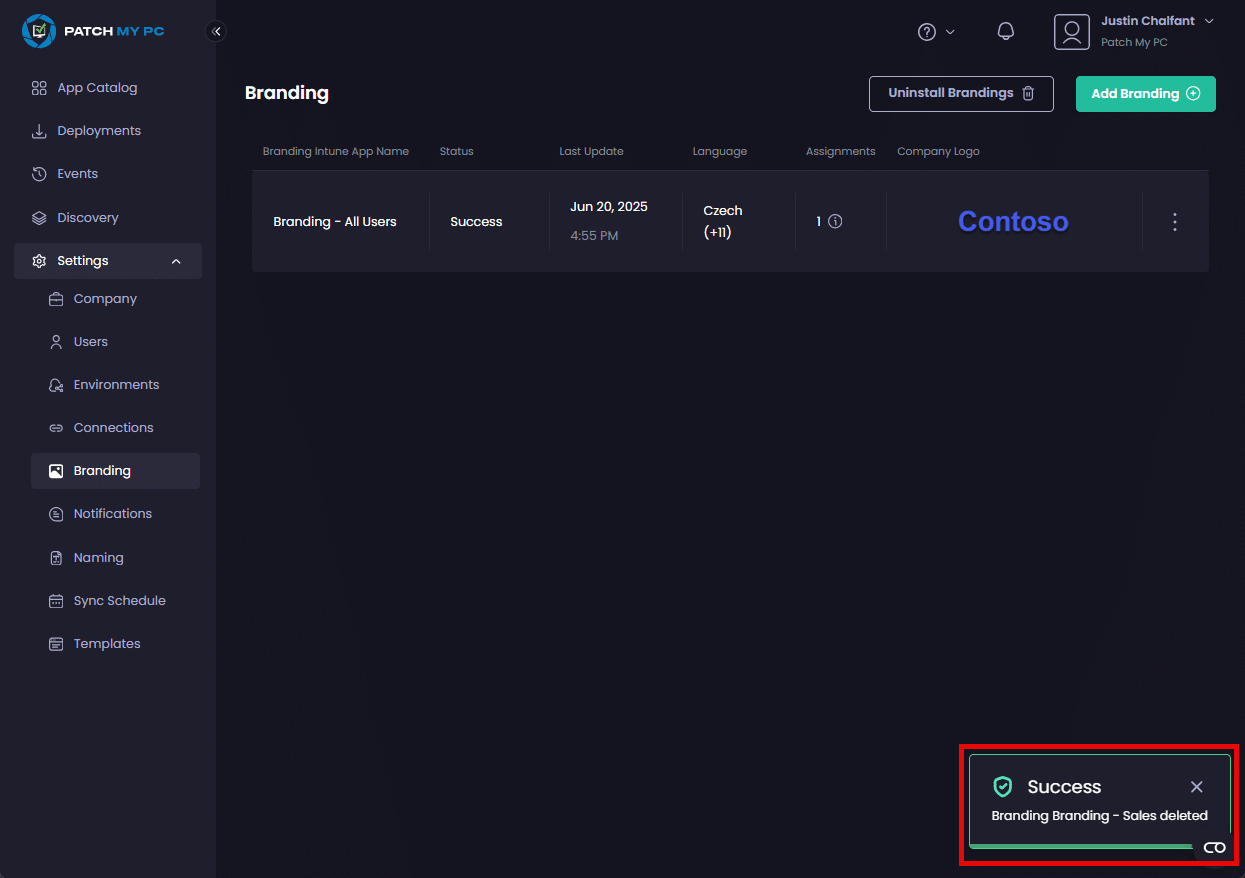Dismiss the Success notification toast
Screen dimensions: 1245x878
1196,787
